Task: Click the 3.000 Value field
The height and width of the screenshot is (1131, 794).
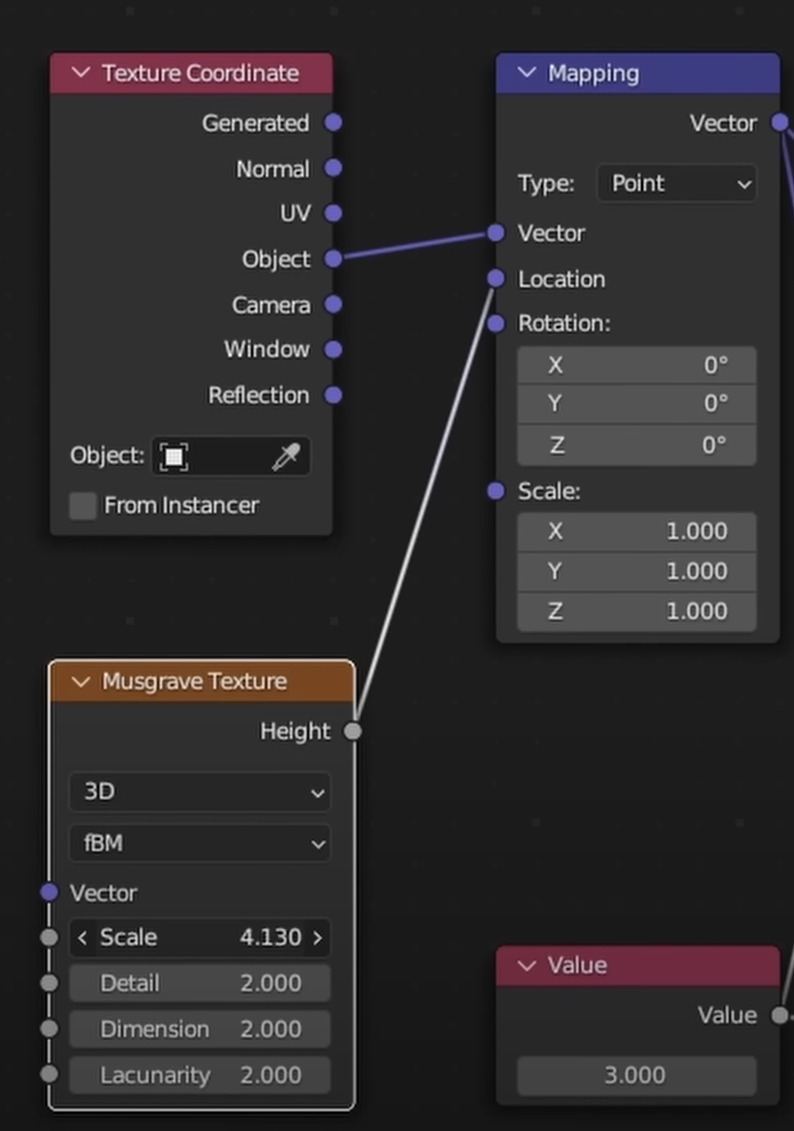Action: [636, 1075]
